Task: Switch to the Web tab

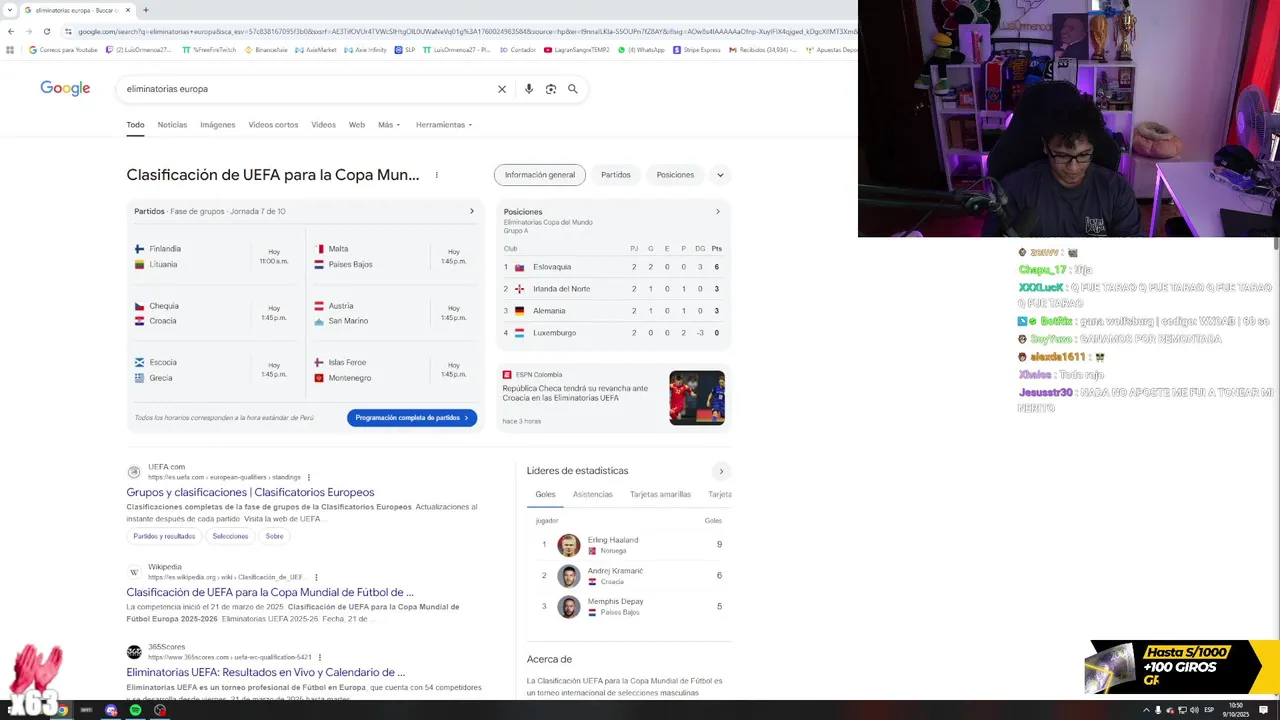Action: 356,125
